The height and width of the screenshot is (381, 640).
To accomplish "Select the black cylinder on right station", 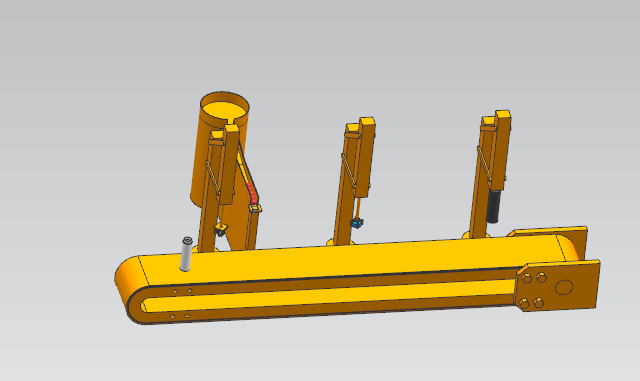I will 493,206.
